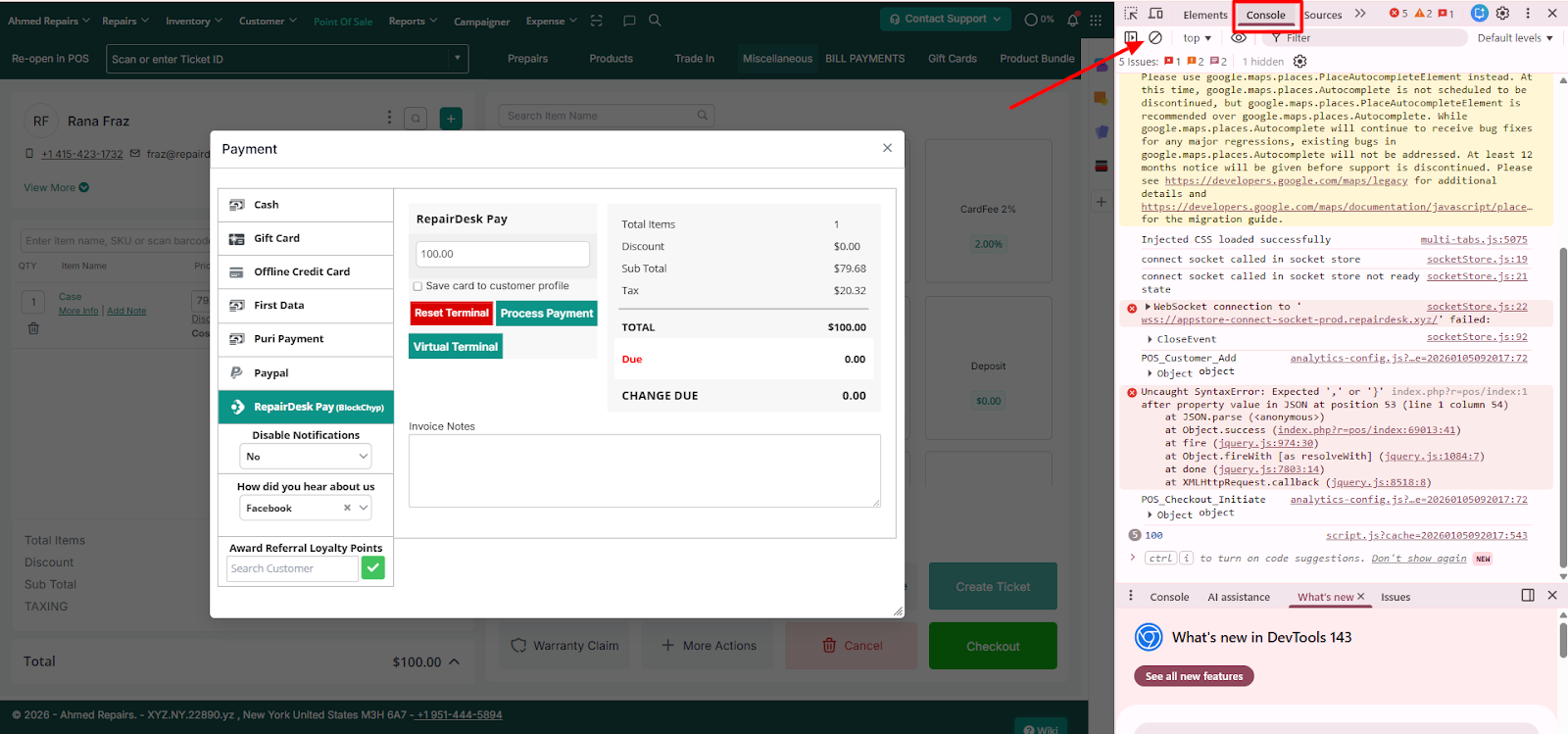
Task: Open console context top dropdown
Action: pos(1197,38)
